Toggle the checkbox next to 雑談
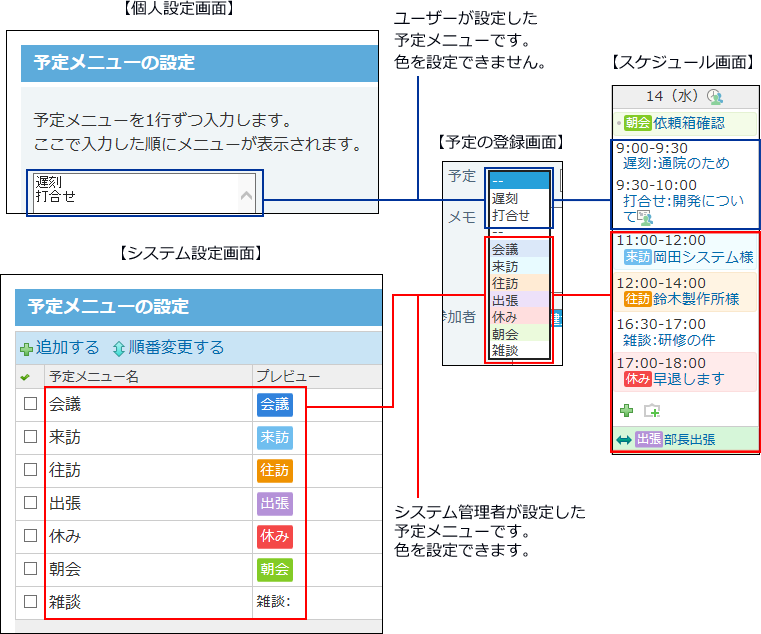This screenshot has height=634, width=761. pyautogui.click(x=30, y=601)
